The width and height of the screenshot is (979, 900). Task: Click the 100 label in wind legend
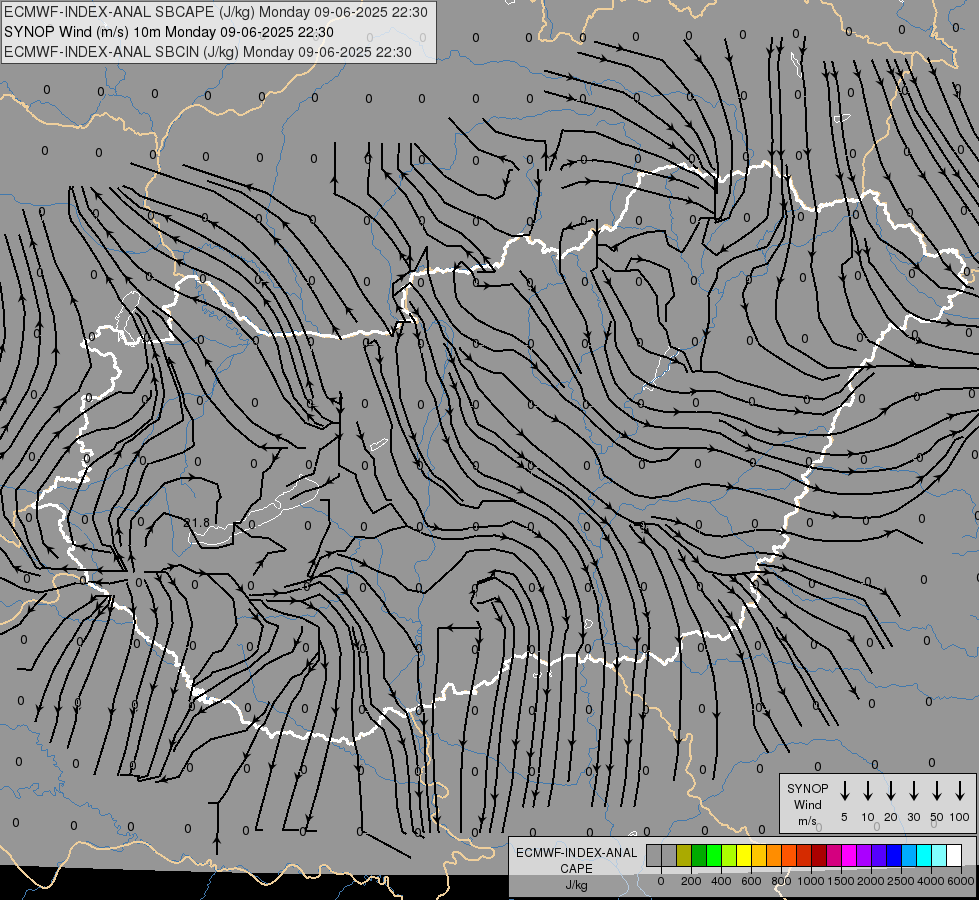pos(960,817)
